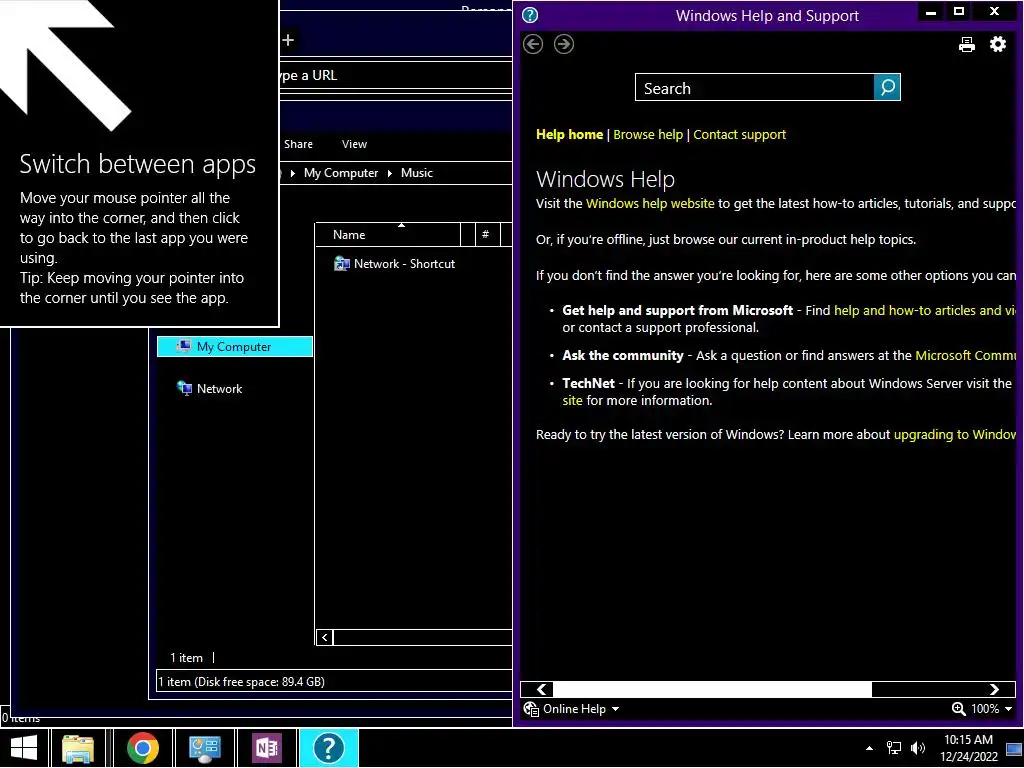Open Control Panel from the taskbar
This screenshot has height=768, width=1024.
click(204, 748)
